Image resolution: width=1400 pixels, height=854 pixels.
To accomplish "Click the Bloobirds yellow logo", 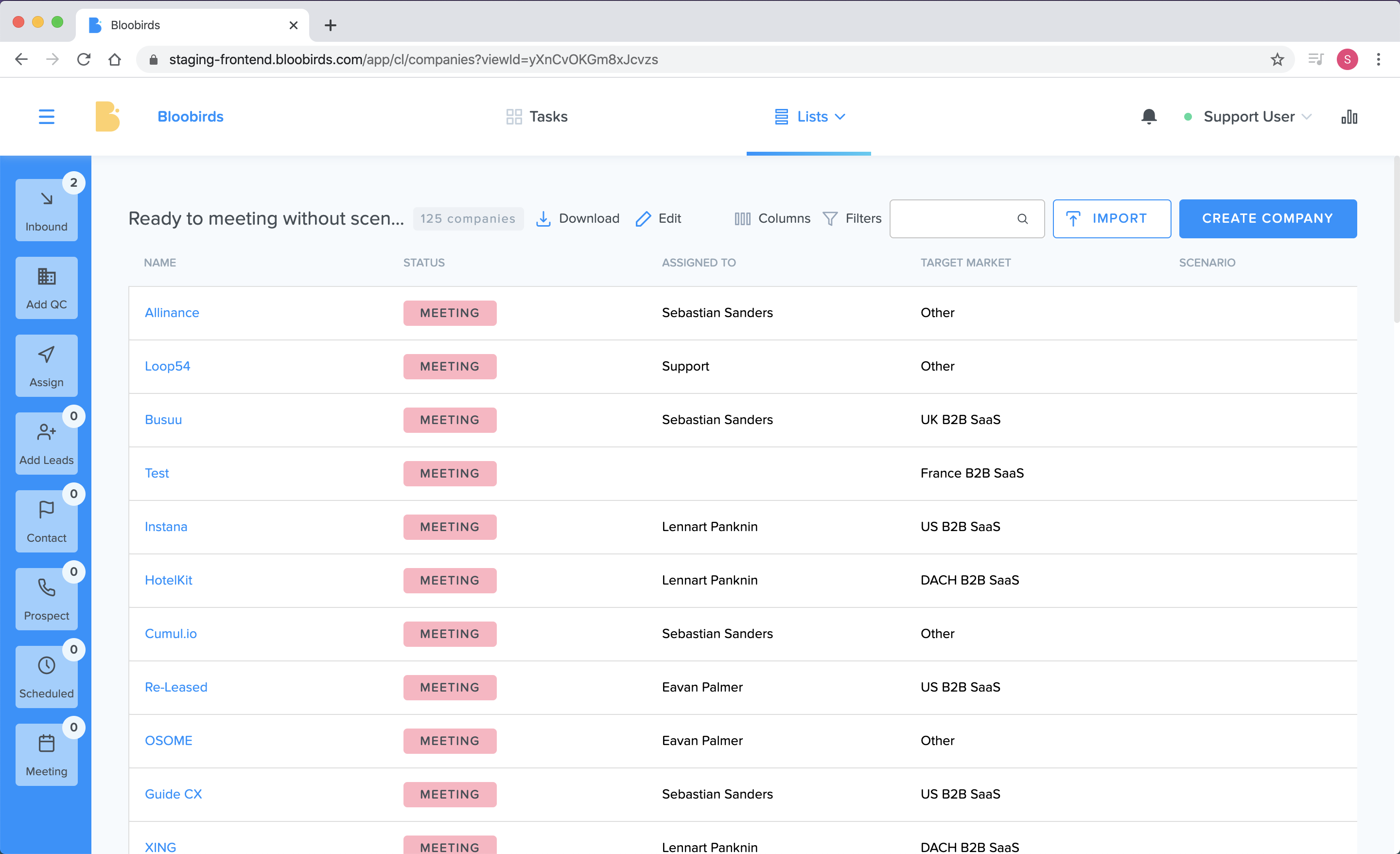I will pyautogui.click(x=107, y=117).
